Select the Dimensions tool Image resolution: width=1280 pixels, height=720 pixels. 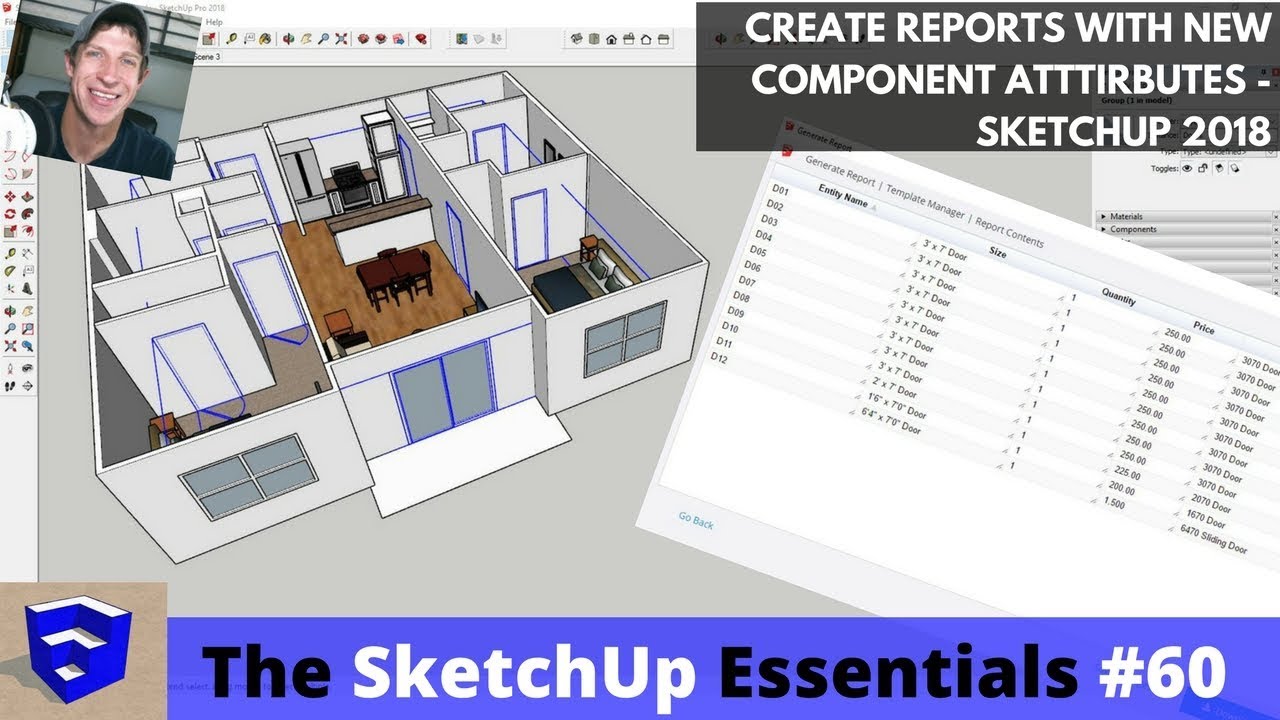coord(27,254)
